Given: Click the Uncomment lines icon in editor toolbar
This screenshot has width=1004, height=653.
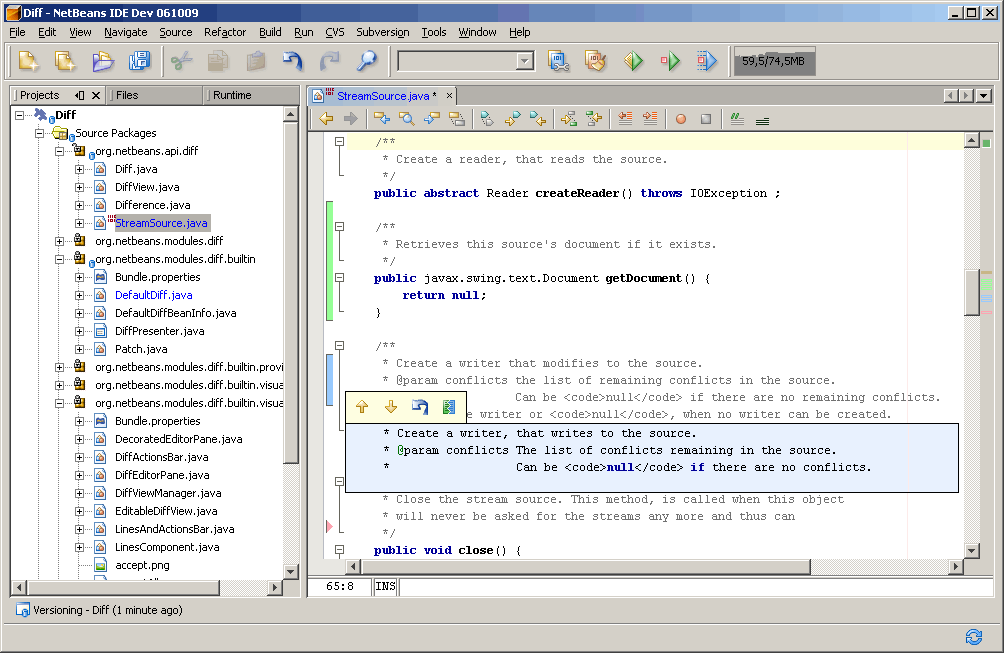Looking at the screenshot, I should 762,120.
